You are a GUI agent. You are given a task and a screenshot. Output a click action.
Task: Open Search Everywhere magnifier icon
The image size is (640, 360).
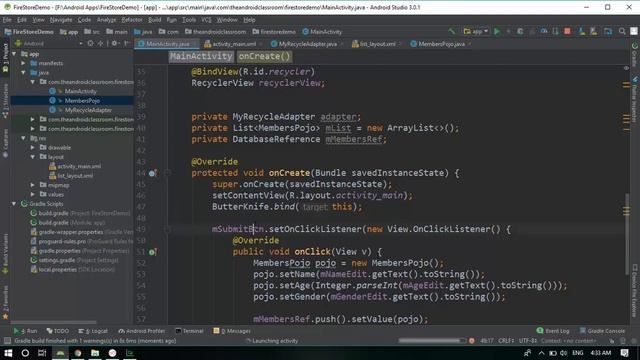coord(622,31)
